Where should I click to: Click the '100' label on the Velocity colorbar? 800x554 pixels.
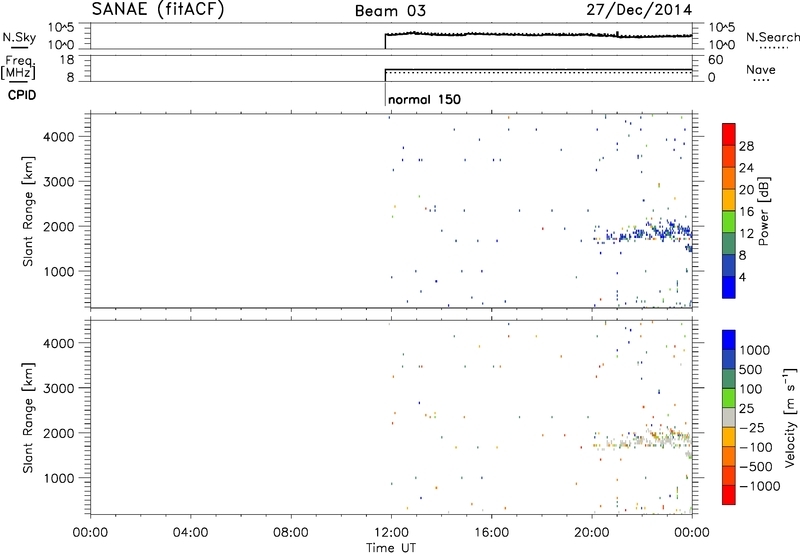[751, 389]
